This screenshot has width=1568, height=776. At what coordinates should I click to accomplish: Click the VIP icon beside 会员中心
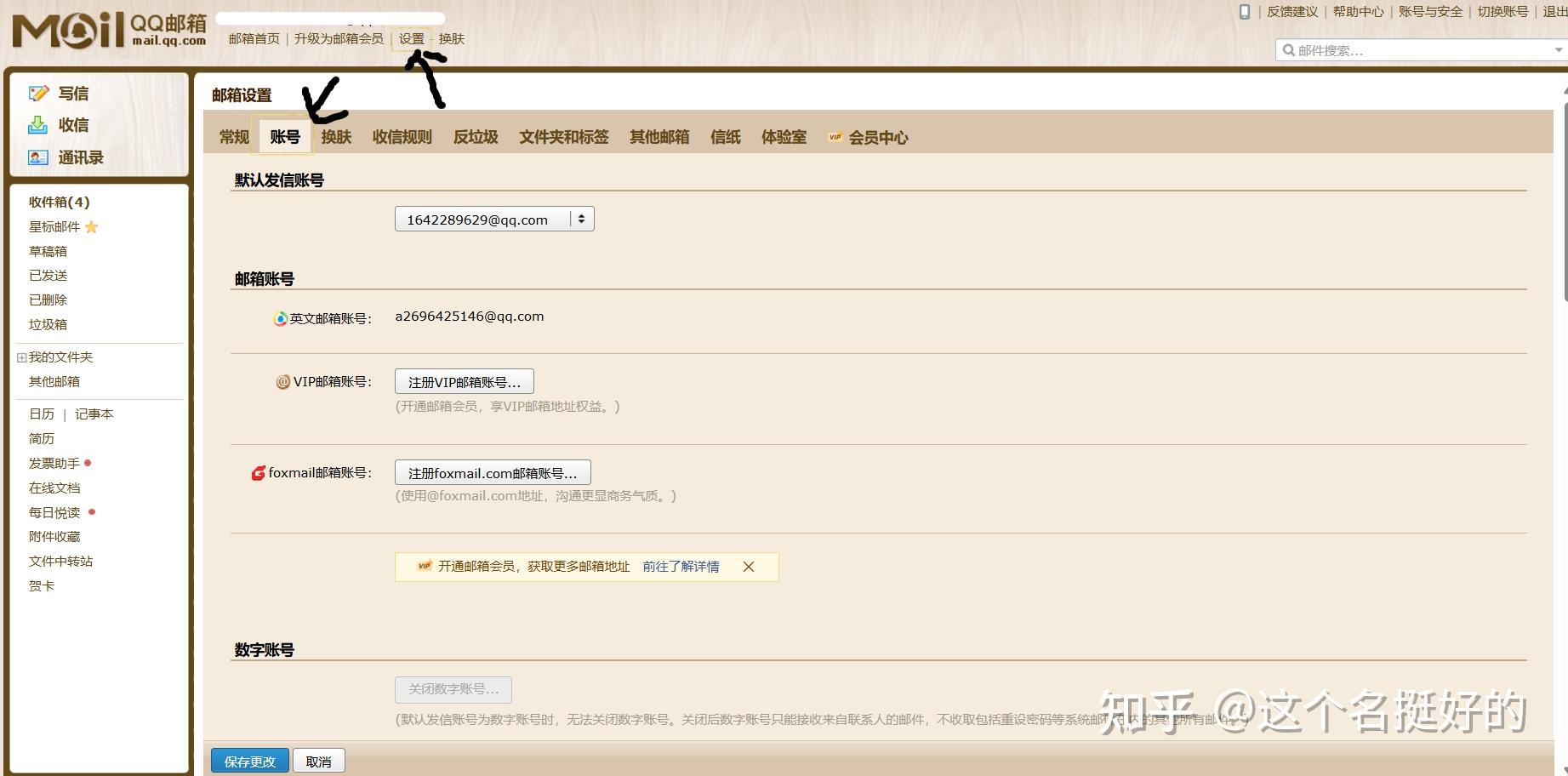pyautogui.click(x=835, y=137)
